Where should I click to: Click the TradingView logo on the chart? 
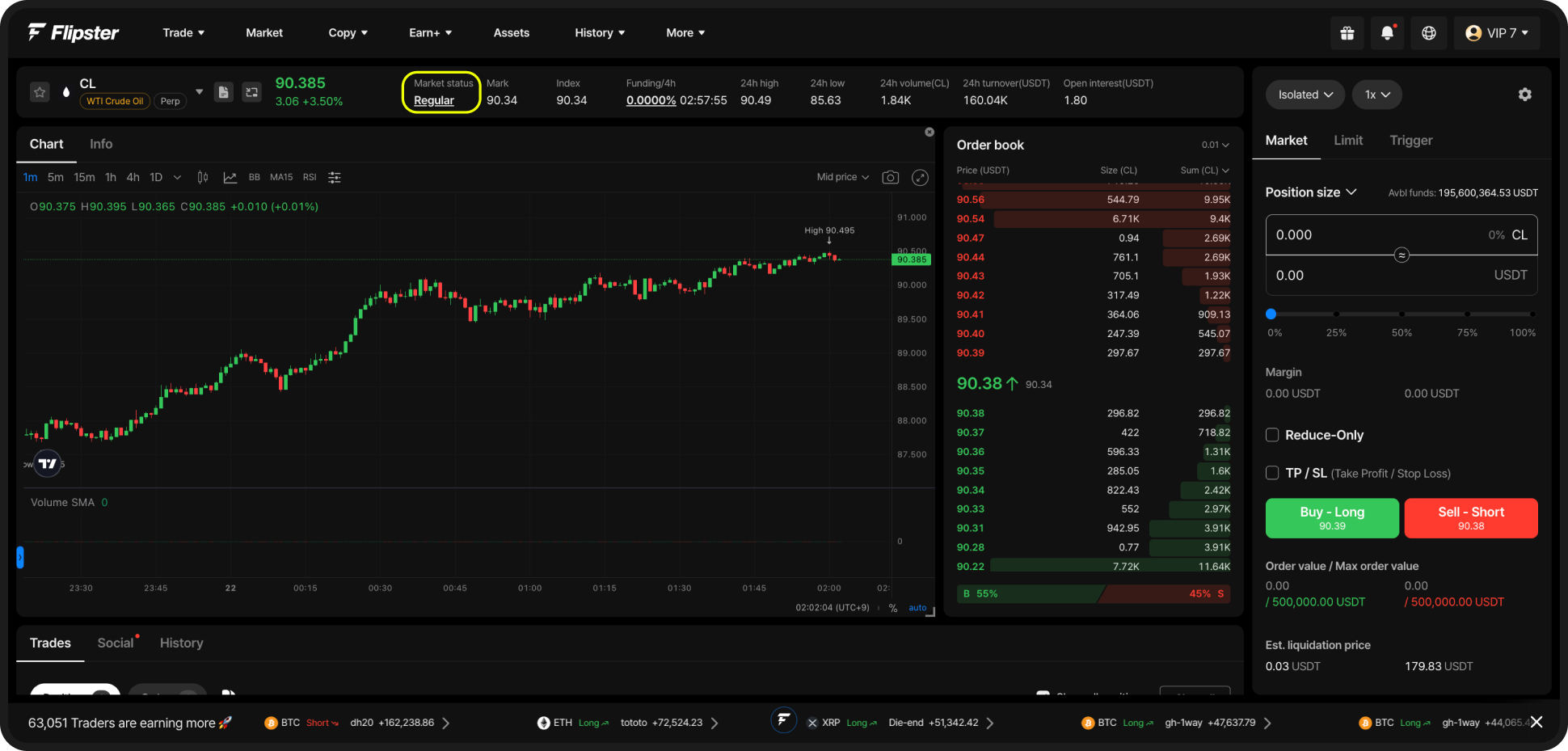pos(48,463)
